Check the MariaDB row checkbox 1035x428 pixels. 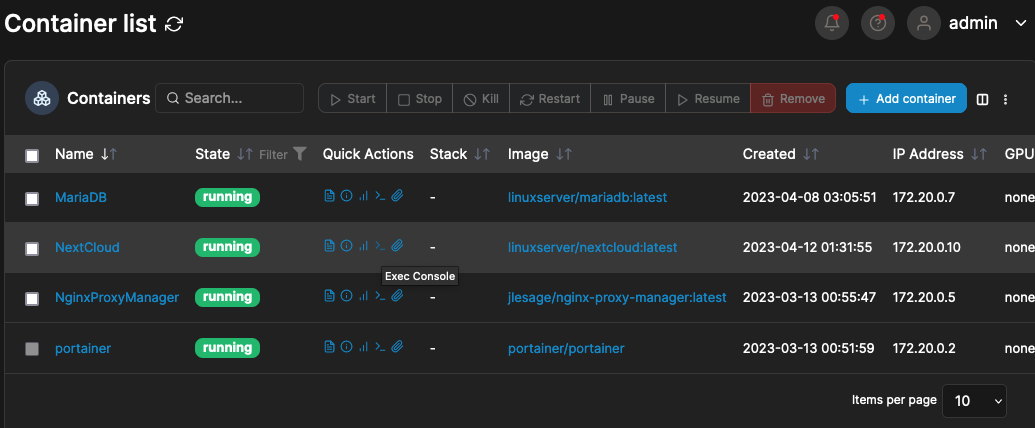click(32, 198)
